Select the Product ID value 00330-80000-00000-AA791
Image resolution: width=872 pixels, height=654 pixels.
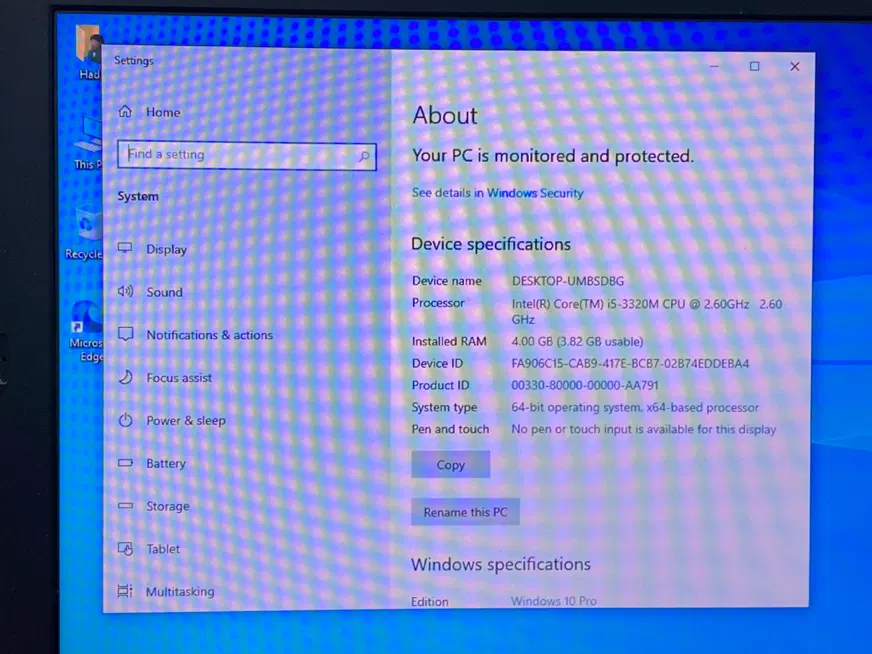[x=585, y=385]
